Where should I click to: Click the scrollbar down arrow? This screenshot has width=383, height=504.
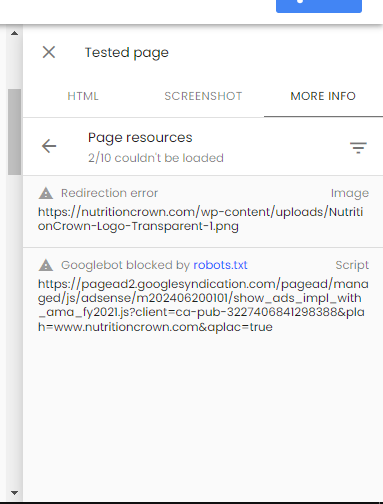(x=14, y=493)
